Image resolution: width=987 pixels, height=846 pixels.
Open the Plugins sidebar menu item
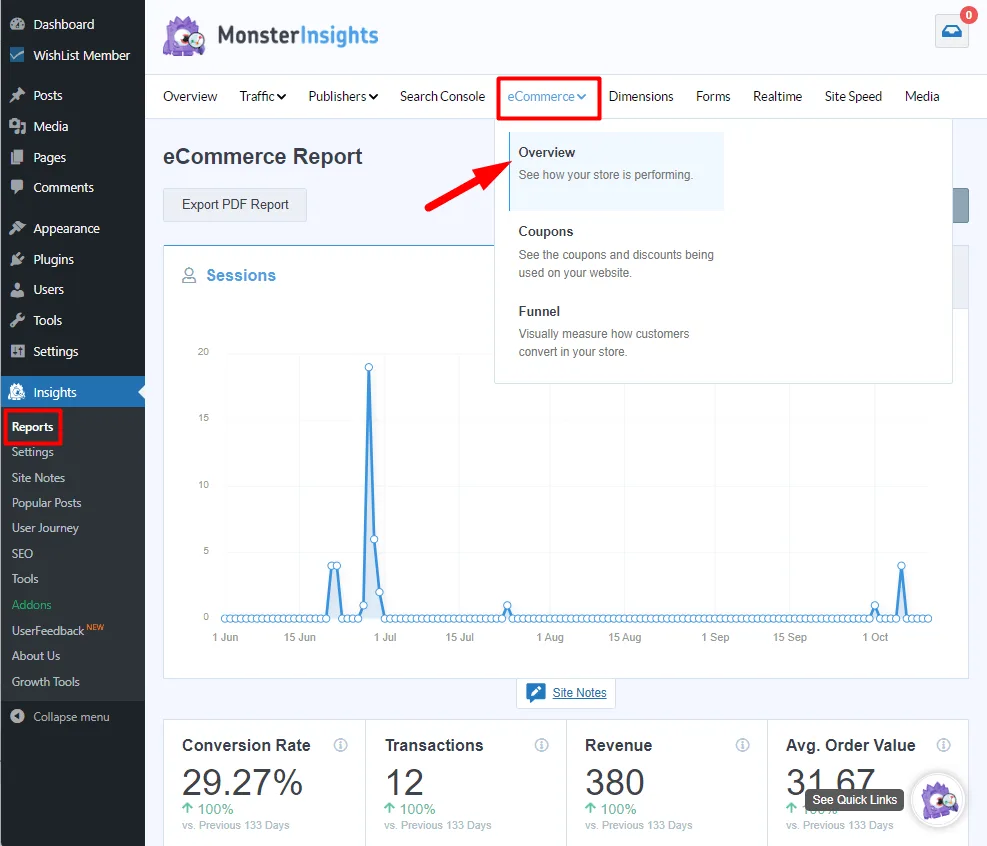pyautogui.click(x=53, y=259)
